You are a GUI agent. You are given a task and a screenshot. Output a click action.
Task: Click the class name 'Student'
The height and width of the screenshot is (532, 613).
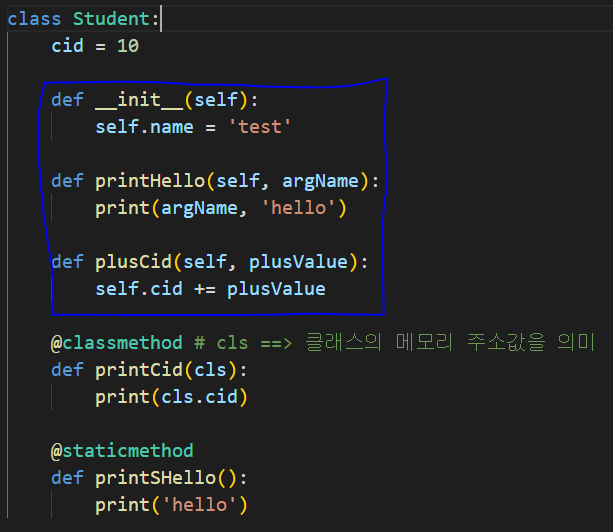click(111, 19)
